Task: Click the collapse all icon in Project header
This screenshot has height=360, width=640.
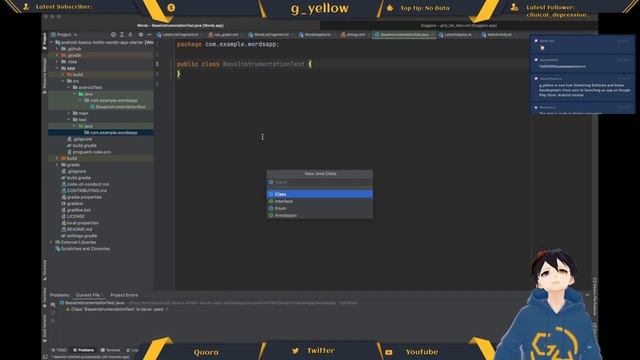Action: [131, 35]
